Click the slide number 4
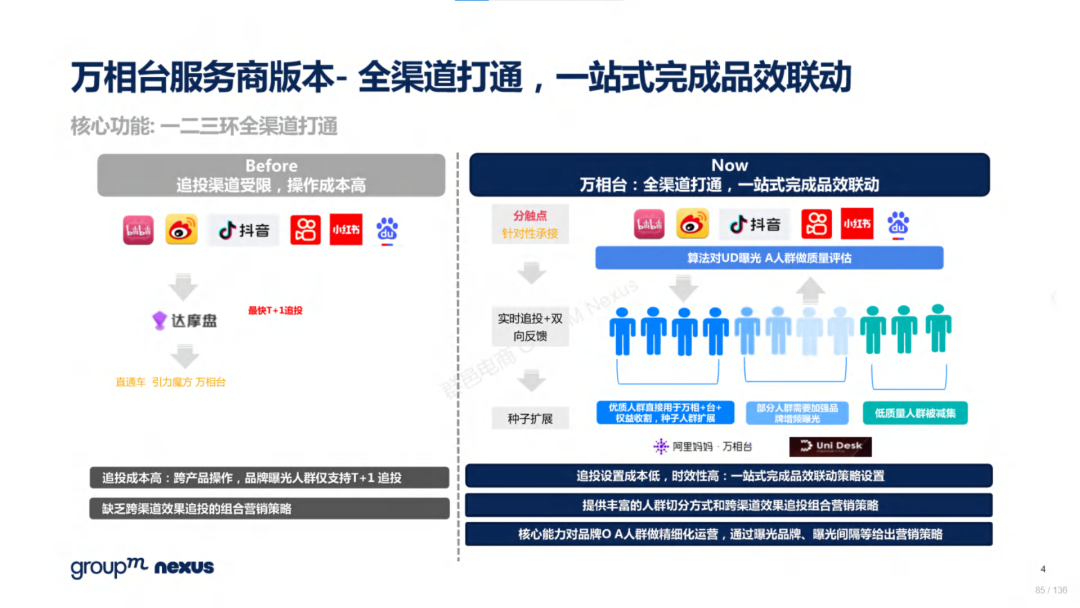The height and width of the screenshot is (608, 1080). click(x=1043, y=569)
